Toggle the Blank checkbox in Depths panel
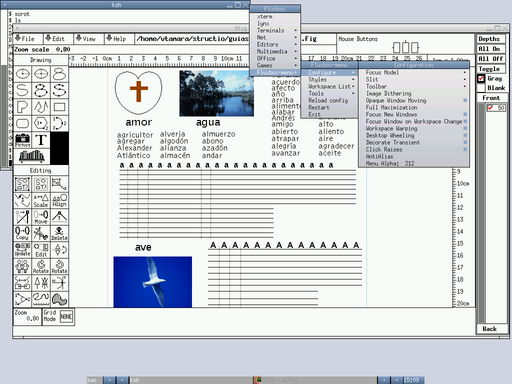The height and width of the screenshot is (384, 512). tap(481, 88)
